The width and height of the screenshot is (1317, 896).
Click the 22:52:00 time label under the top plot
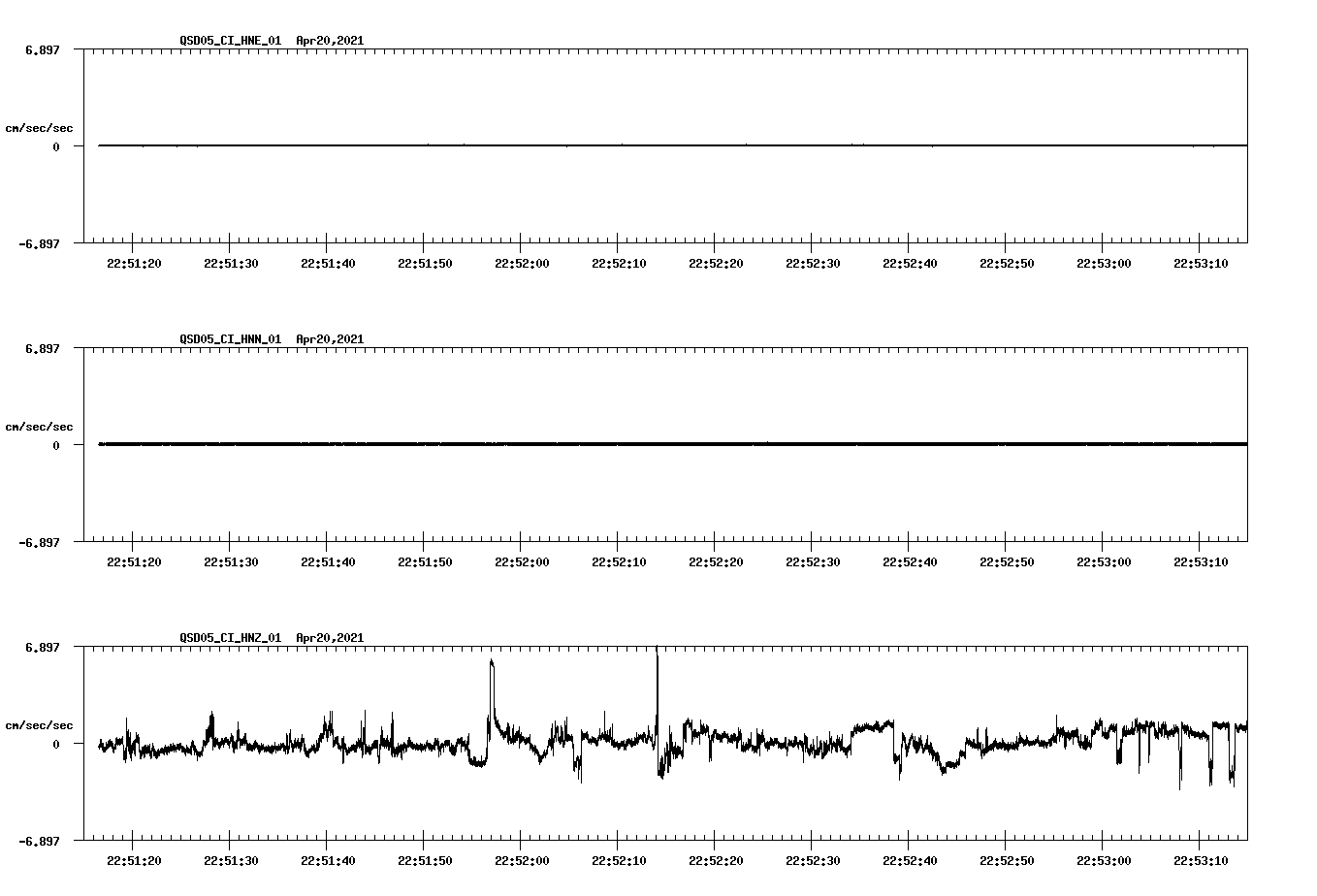pos(523,262)
